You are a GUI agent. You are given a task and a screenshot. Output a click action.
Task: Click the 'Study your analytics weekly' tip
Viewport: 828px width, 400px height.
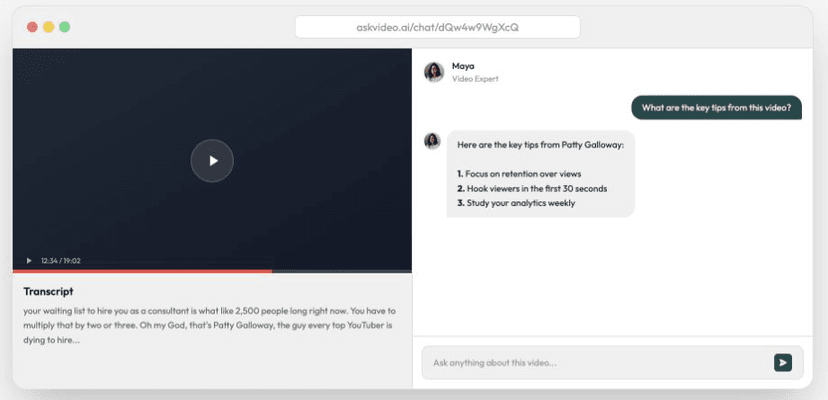click(x=516, y=203)
